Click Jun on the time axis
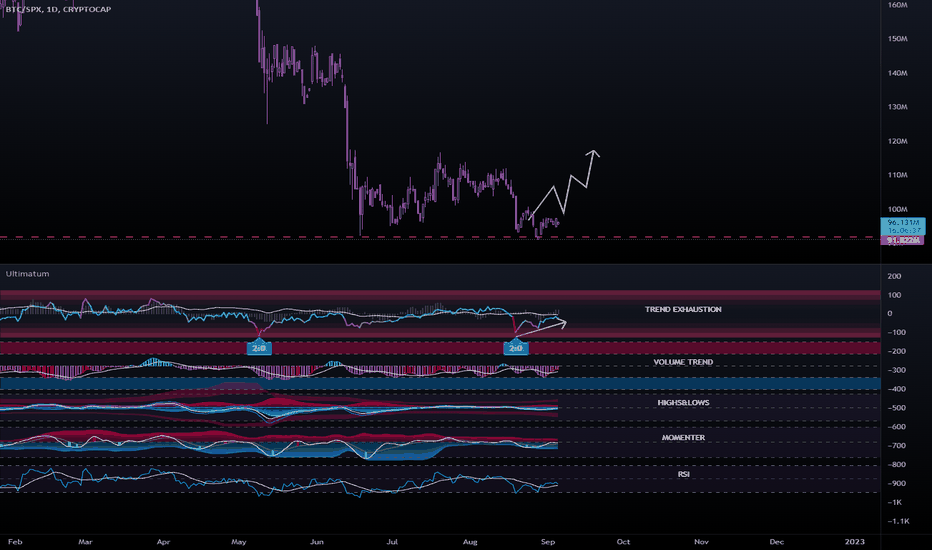This screenshot has width=932, height=550. click(317, 542)
